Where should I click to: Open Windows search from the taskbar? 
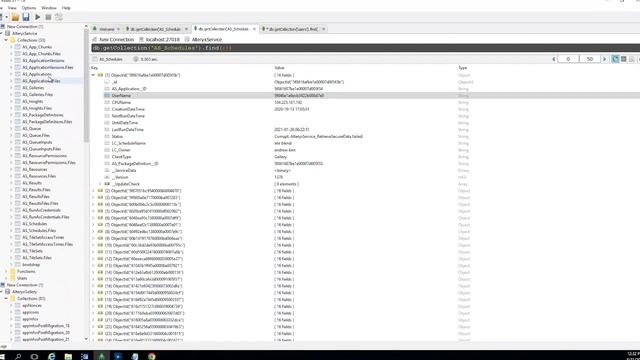18,356
